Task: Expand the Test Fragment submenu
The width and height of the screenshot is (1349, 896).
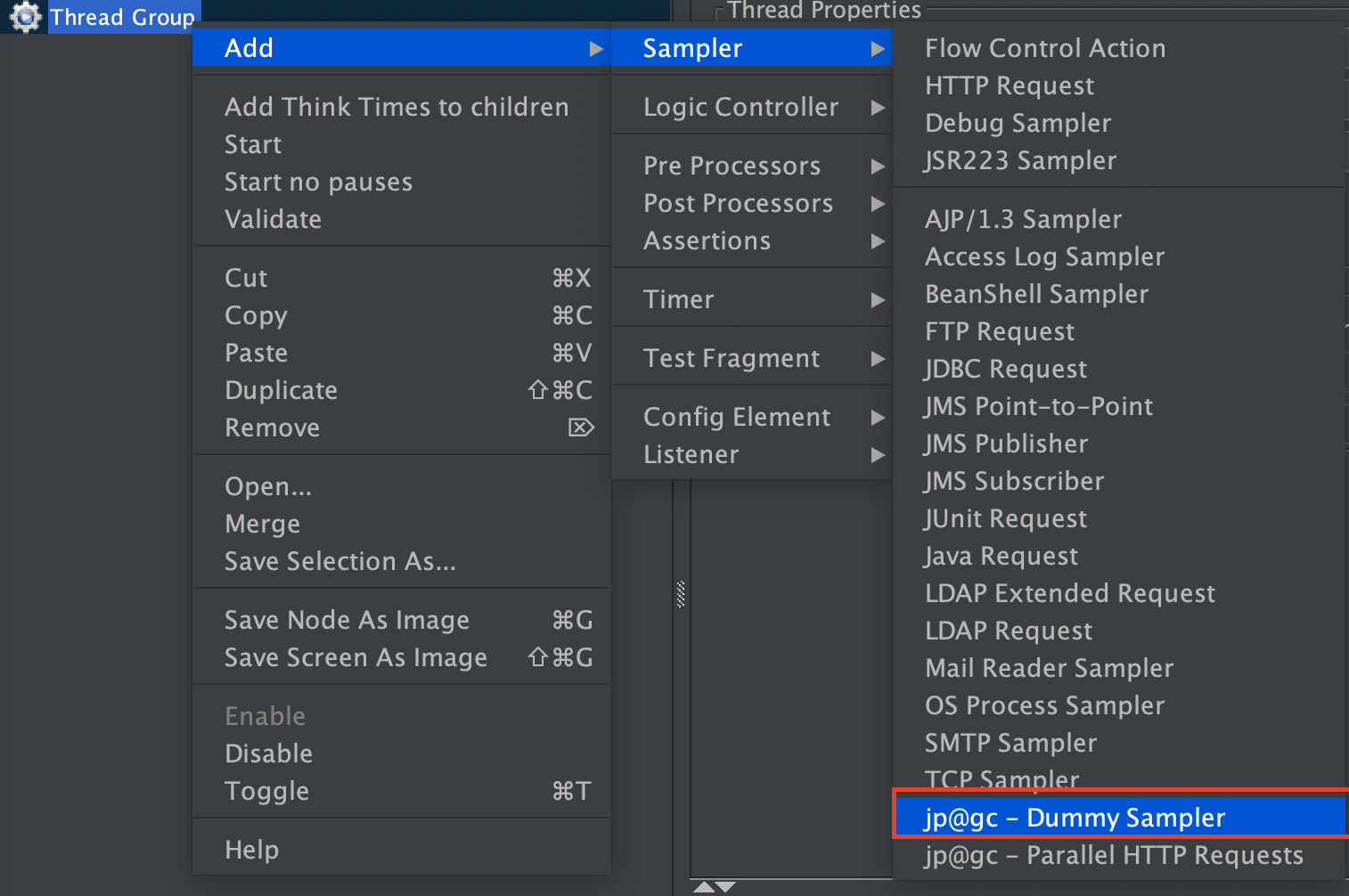Action: click(x=752, y=358)
